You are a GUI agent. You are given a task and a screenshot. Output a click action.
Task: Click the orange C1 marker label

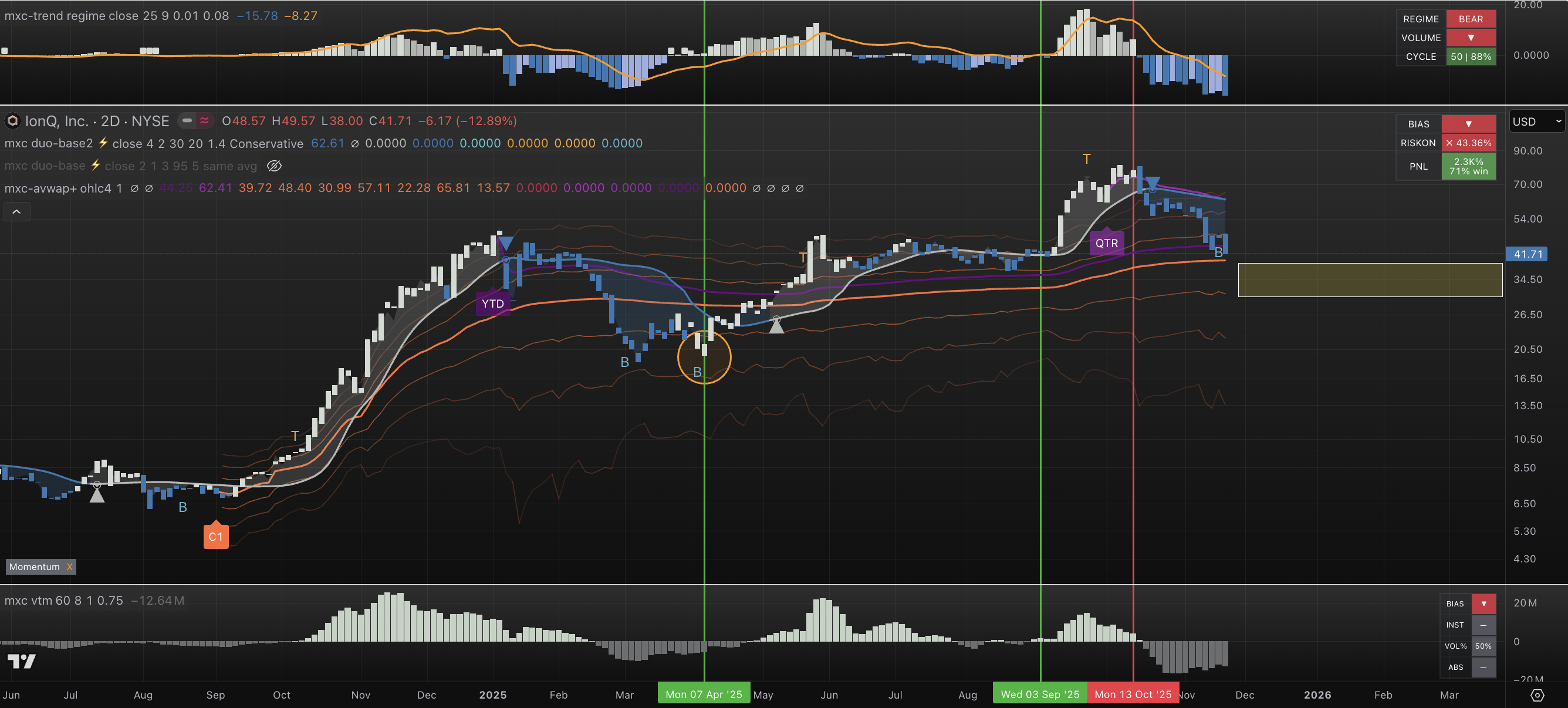(215, 537)
